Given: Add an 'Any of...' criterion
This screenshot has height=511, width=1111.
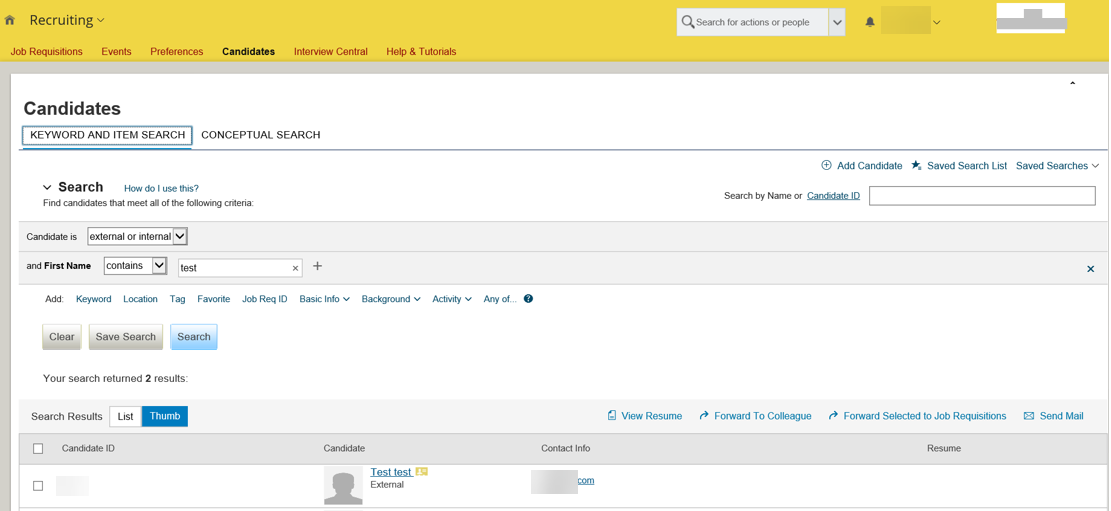Looking at the screenshot, I should coord(500,299).
